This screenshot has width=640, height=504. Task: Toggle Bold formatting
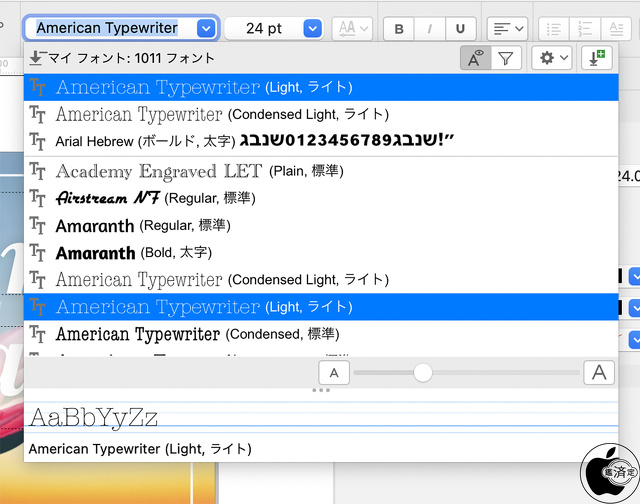[399, 29]
